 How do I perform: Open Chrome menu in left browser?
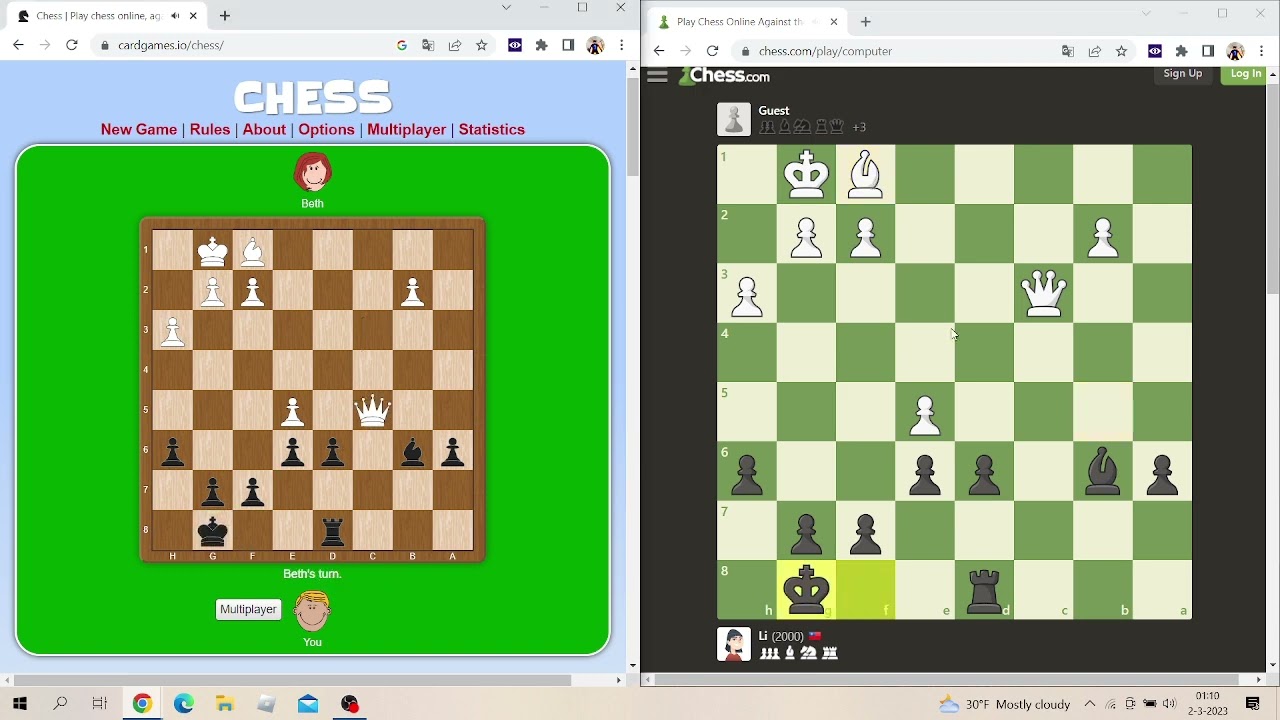pyautogui.click(x=622, y=45)
